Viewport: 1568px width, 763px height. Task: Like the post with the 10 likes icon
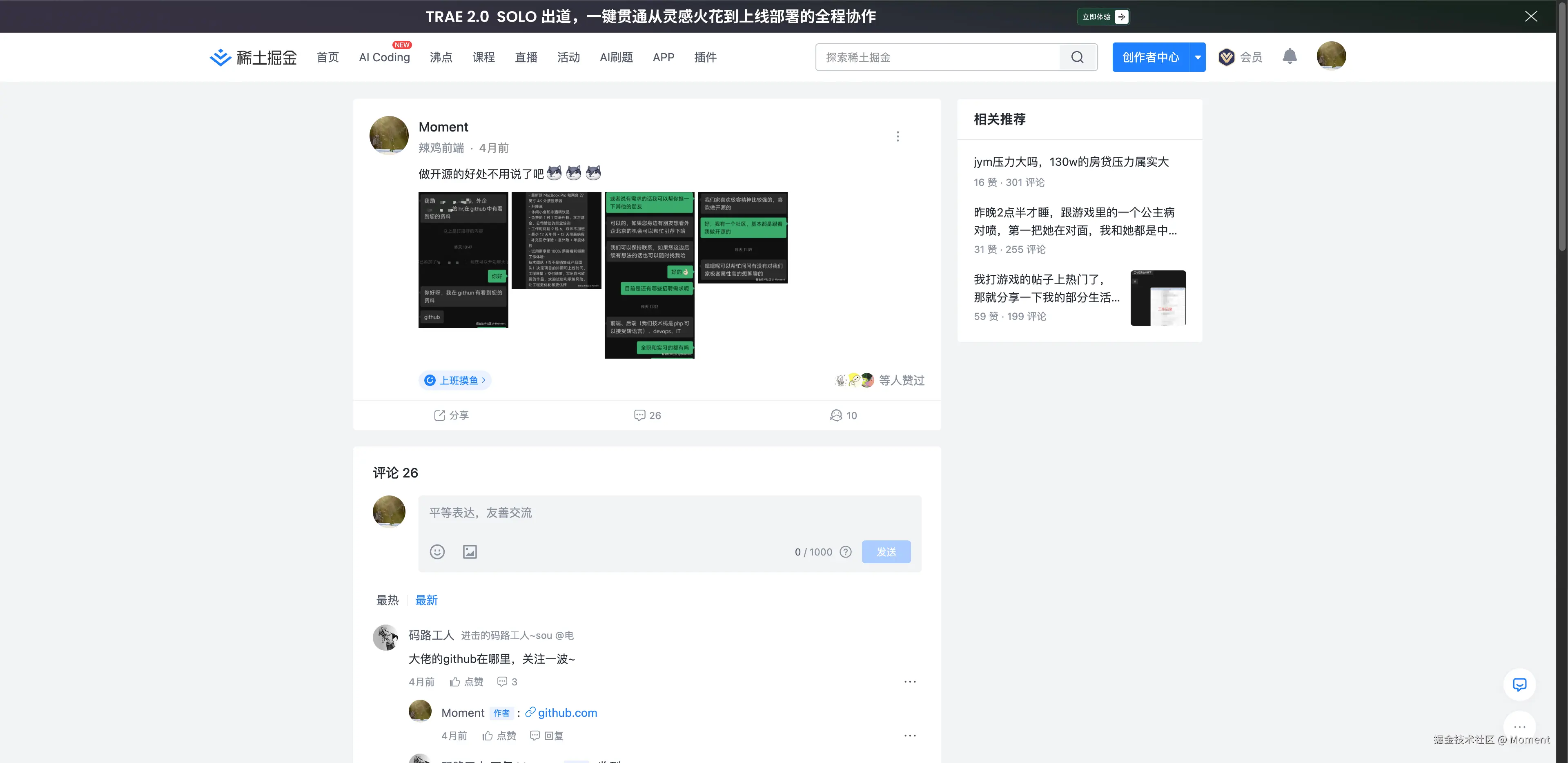(x=836, y=415)
